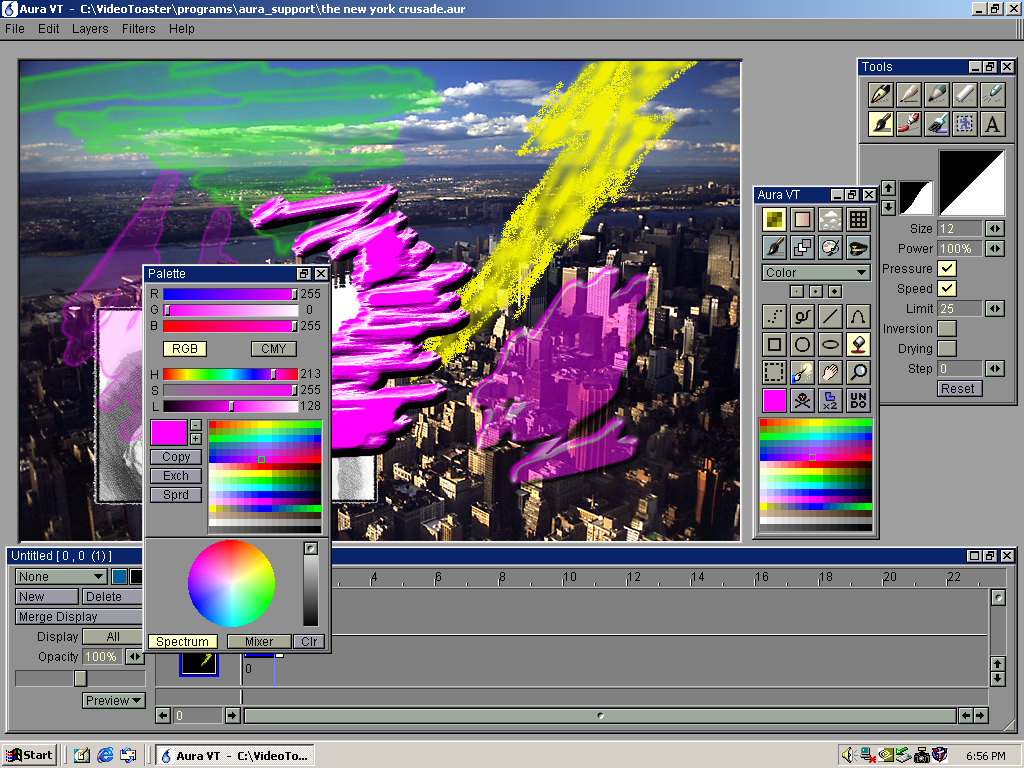Select the largest dot anti-alias option
This screenshot has height=768, width=1024.
835,291
